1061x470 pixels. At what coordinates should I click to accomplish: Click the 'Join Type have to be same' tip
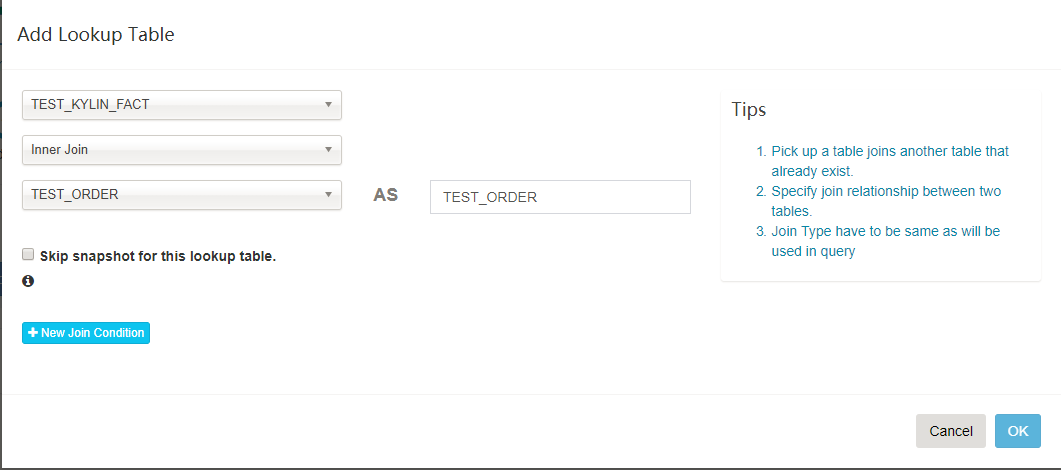884,241
